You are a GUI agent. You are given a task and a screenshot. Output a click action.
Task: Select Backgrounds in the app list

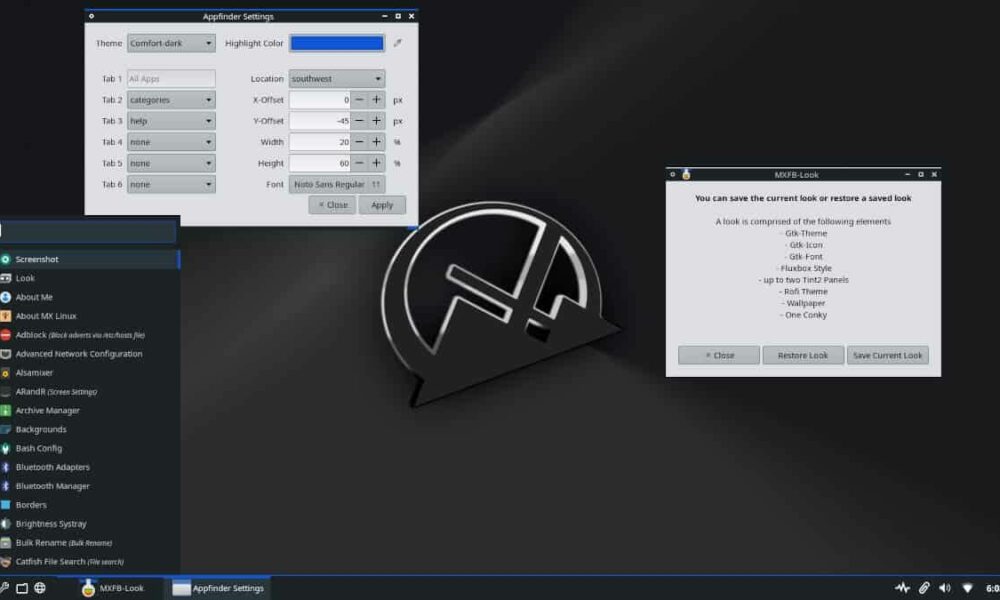(89, 430)
